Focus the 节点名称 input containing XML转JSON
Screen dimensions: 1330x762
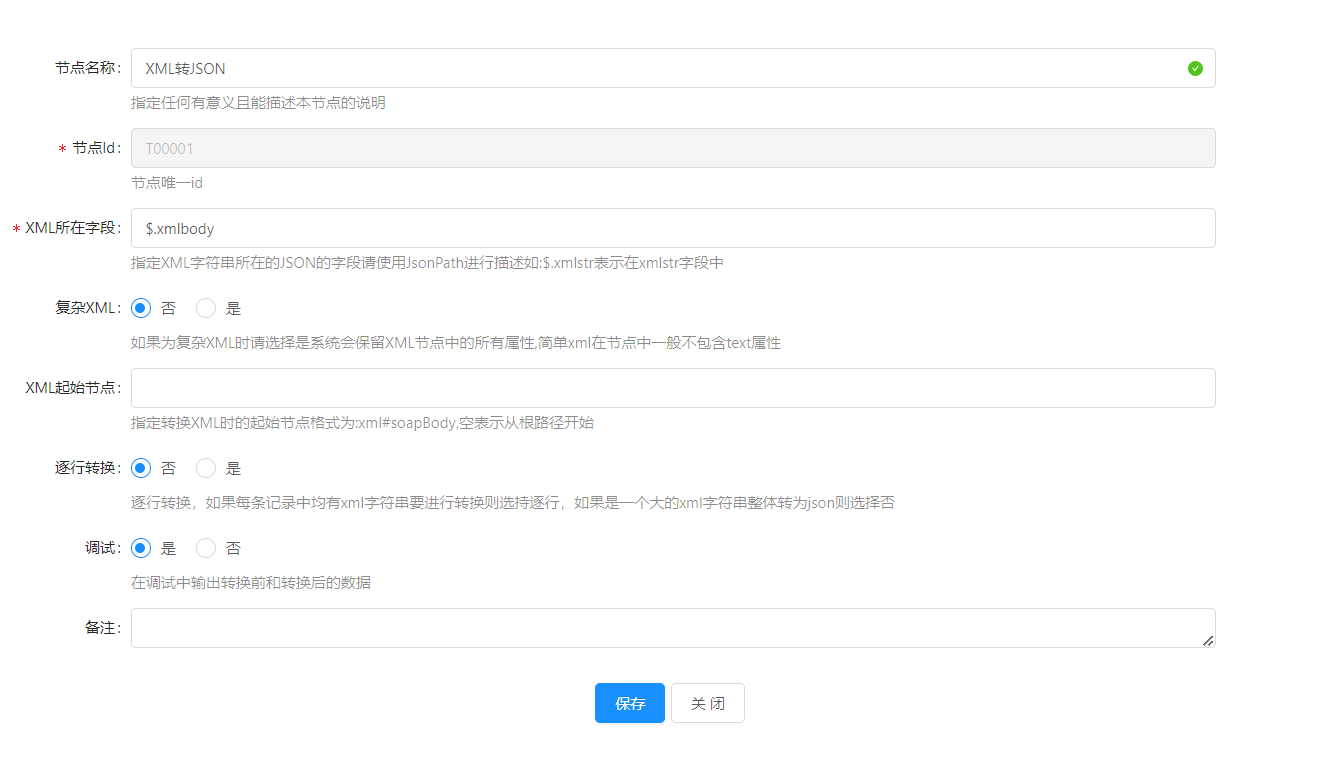pyautogui.click(x=660, y=68)
